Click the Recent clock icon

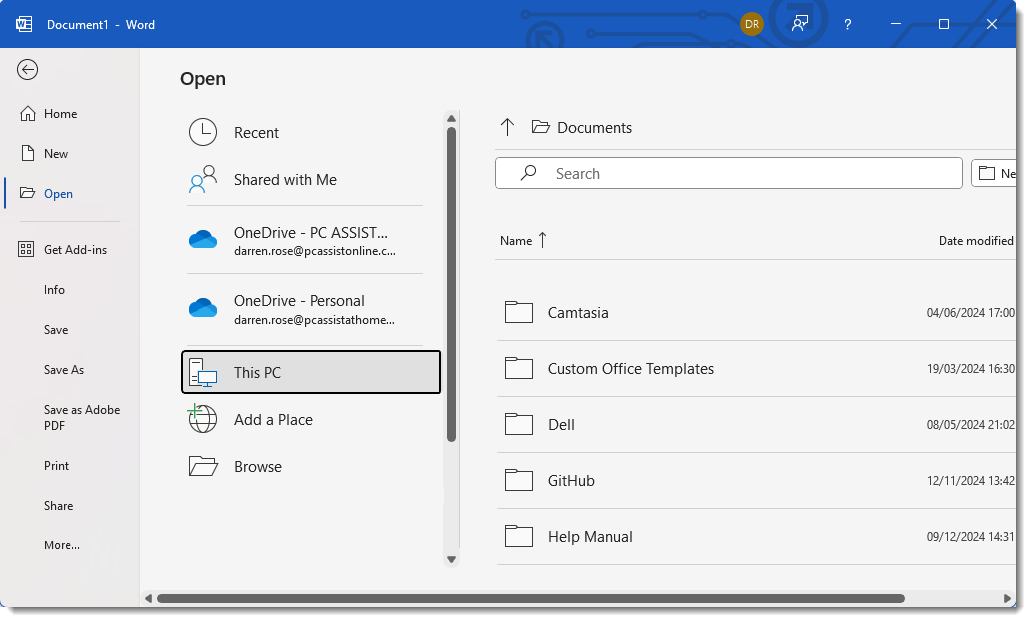[203, 133]
